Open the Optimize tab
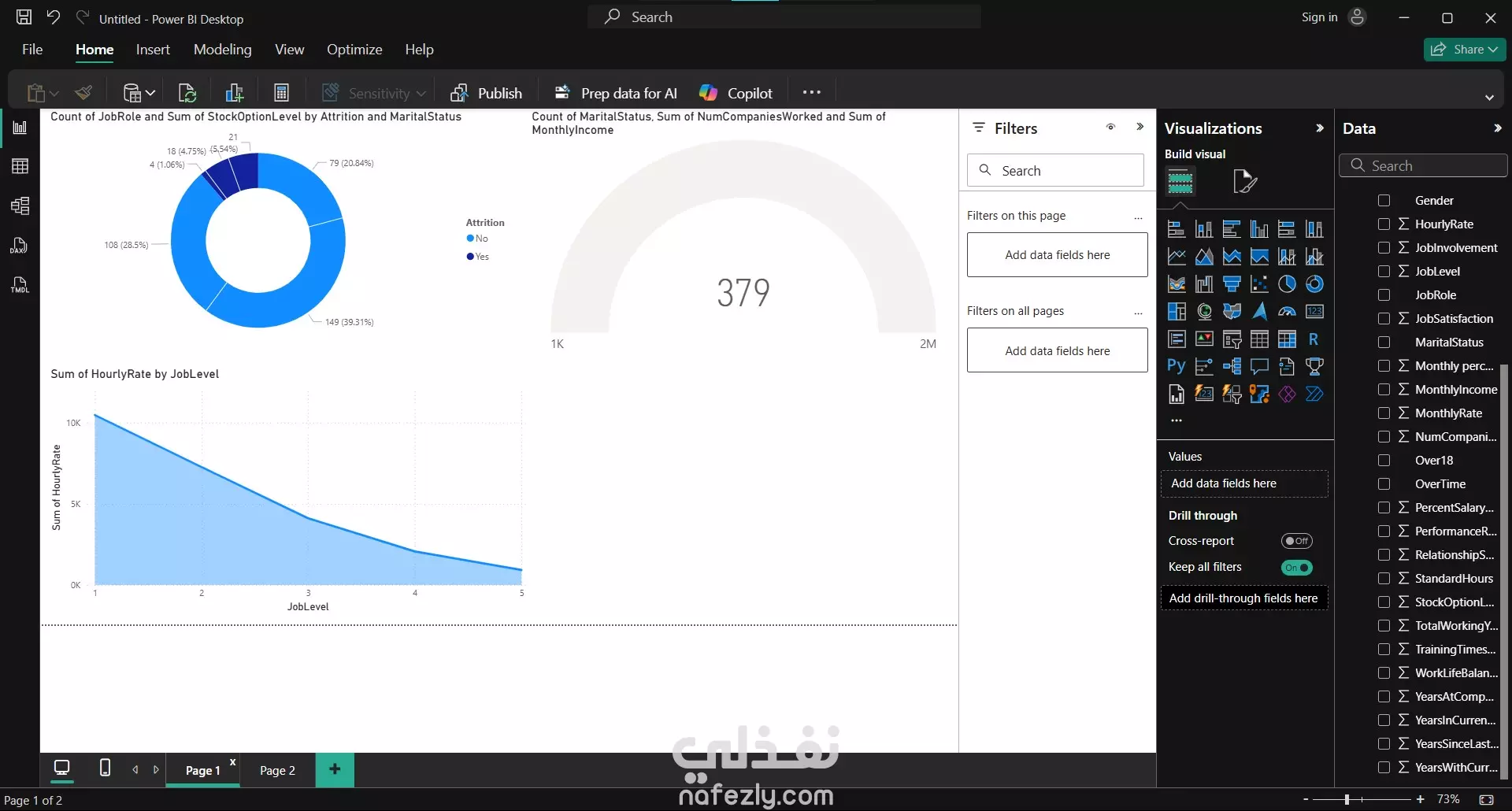The height and width of the screenshot is (811, 1512). [354, 50]
